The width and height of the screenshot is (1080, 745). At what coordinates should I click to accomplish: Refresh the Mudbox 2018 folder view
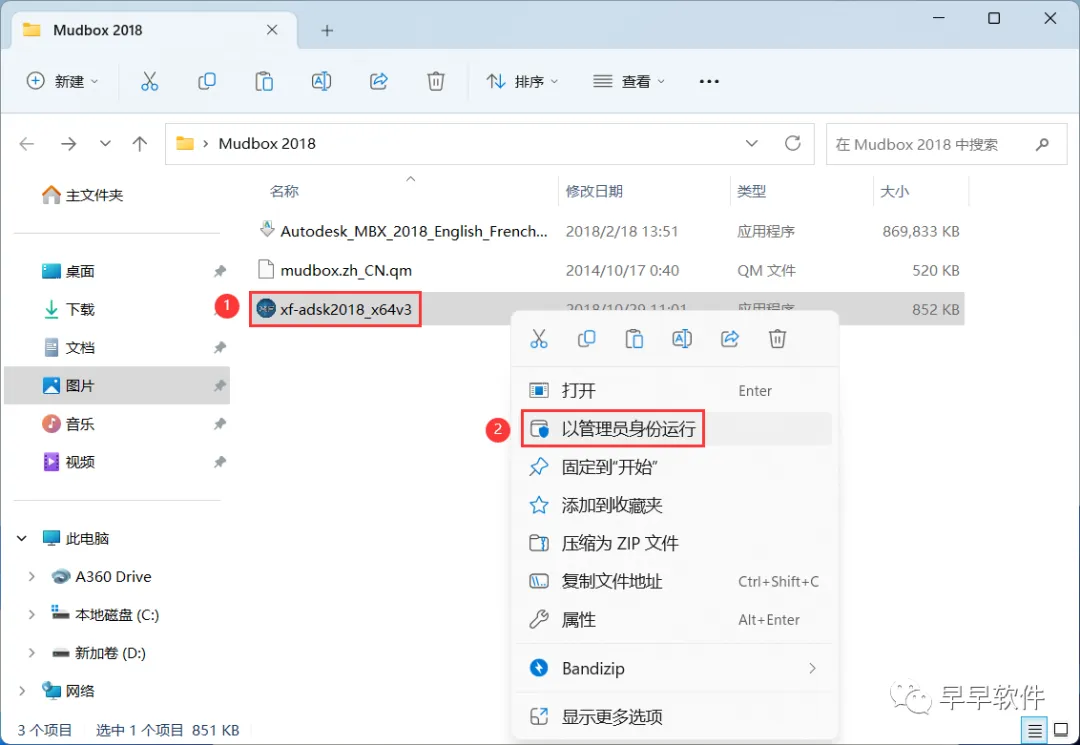coord(793,143)
